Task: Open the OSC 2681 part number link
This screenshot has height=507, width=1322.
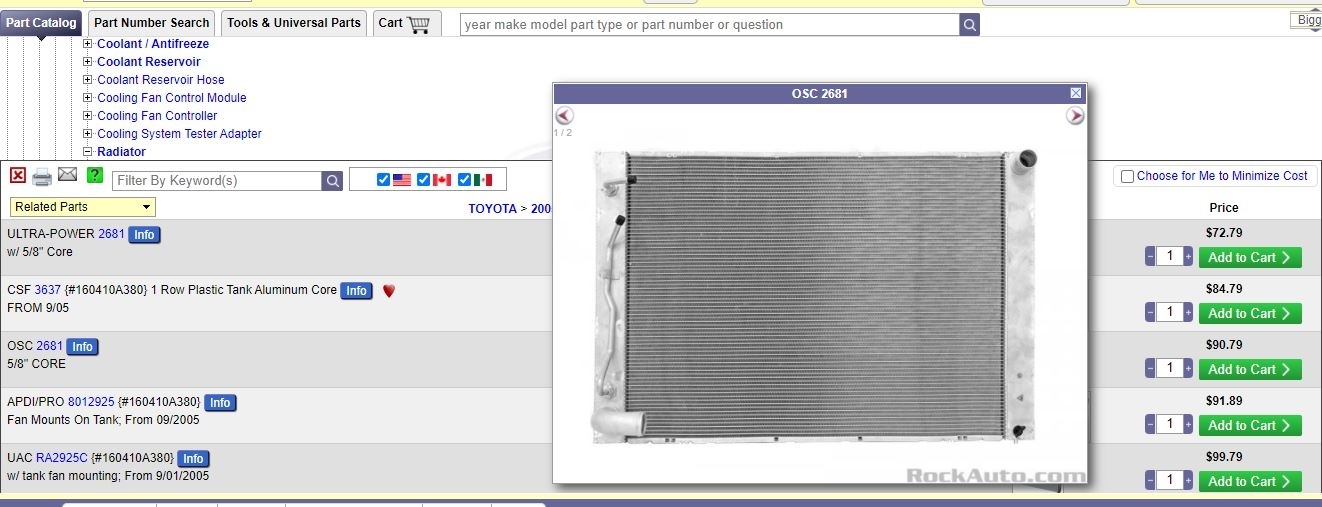Action: 49,346
